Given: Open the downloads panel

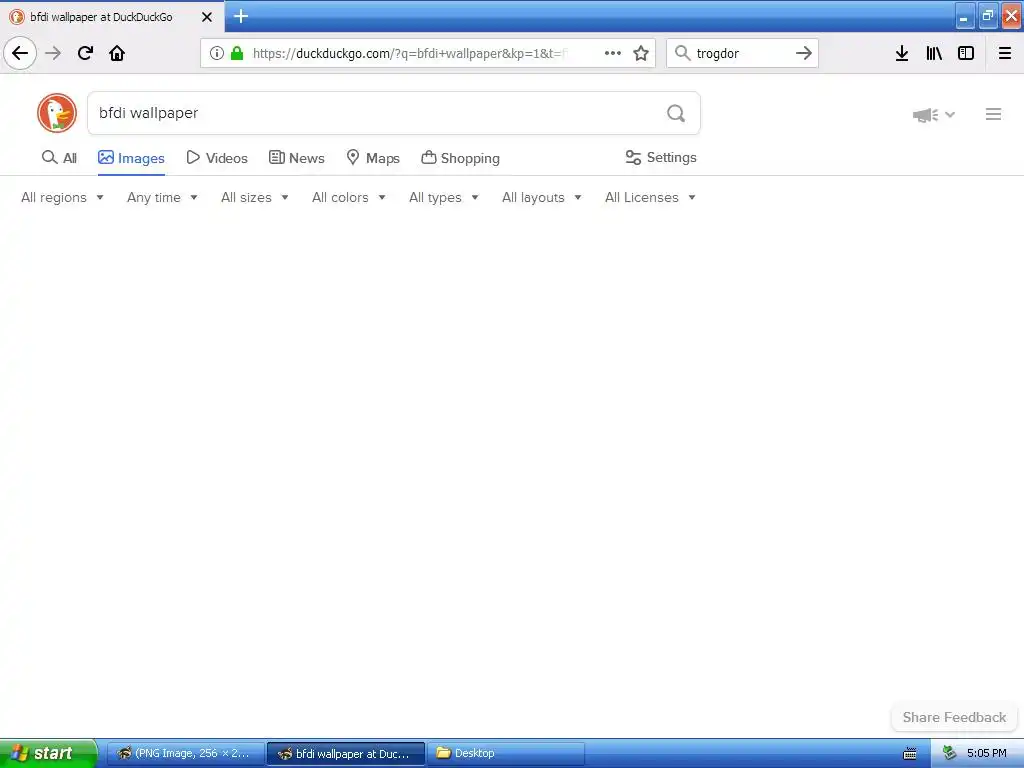Looking at the screenshot, I should 902,53.
